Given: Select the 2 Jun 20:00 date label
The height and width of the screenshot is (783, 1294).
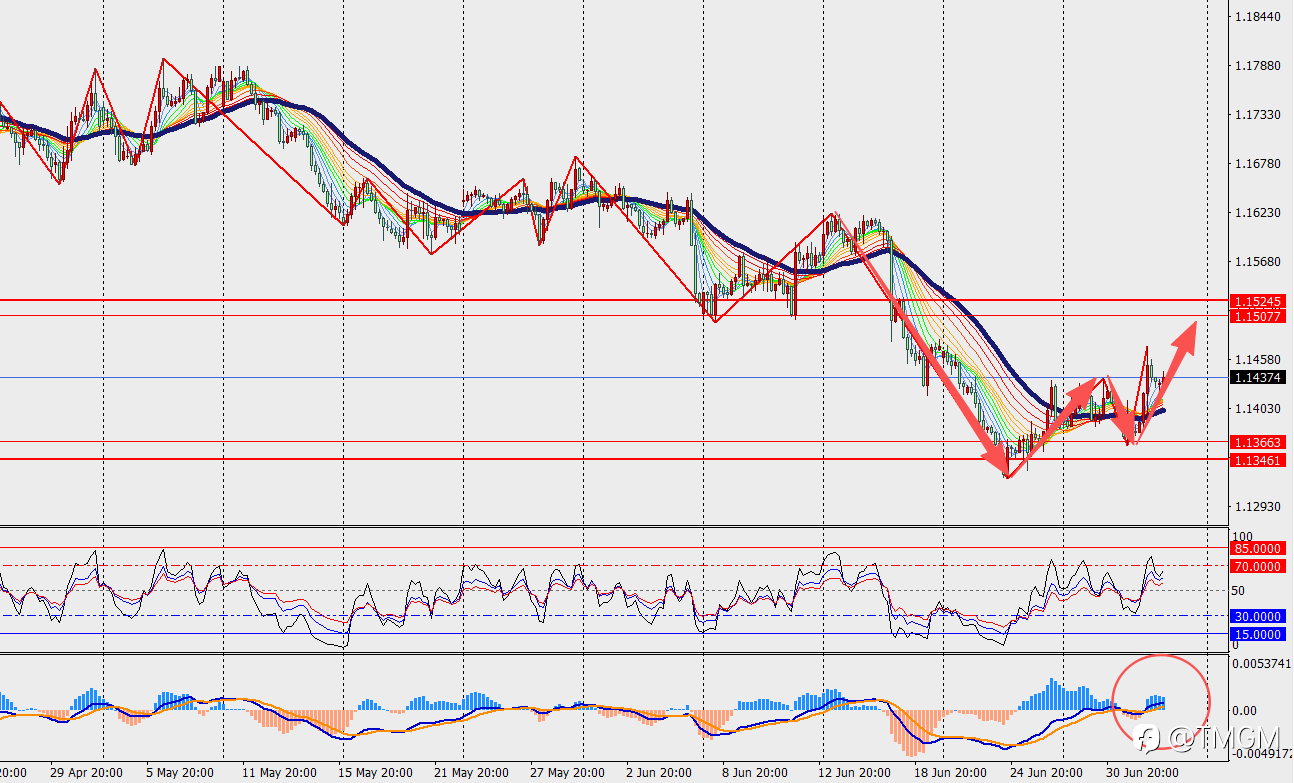Looking at the screenshot, I should tap(660, 773).
